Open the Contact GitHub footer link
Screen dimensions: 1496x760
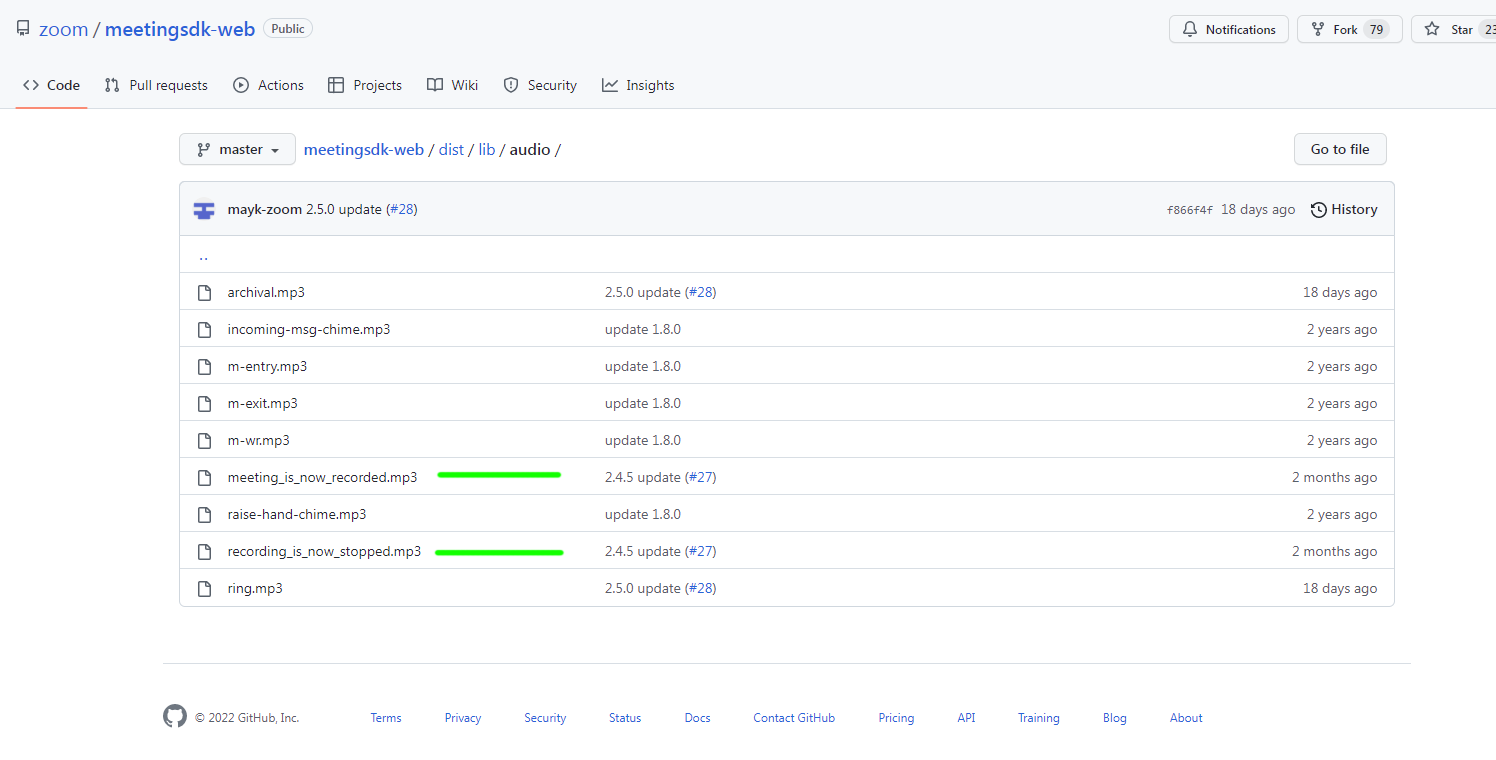(794, 718)
